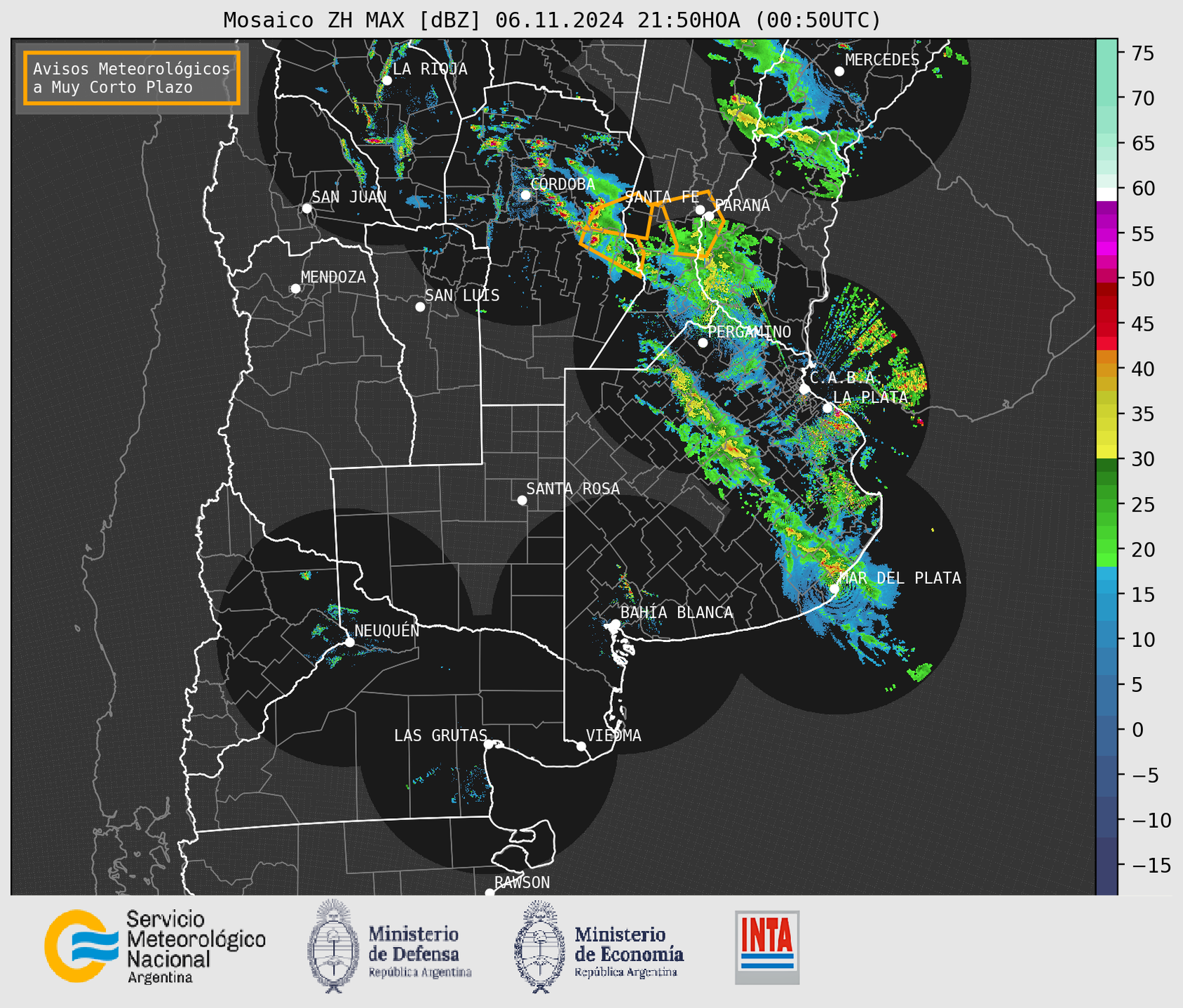
Task: Click the PERGAMINO city marker
Action: (x=703, y=343)
